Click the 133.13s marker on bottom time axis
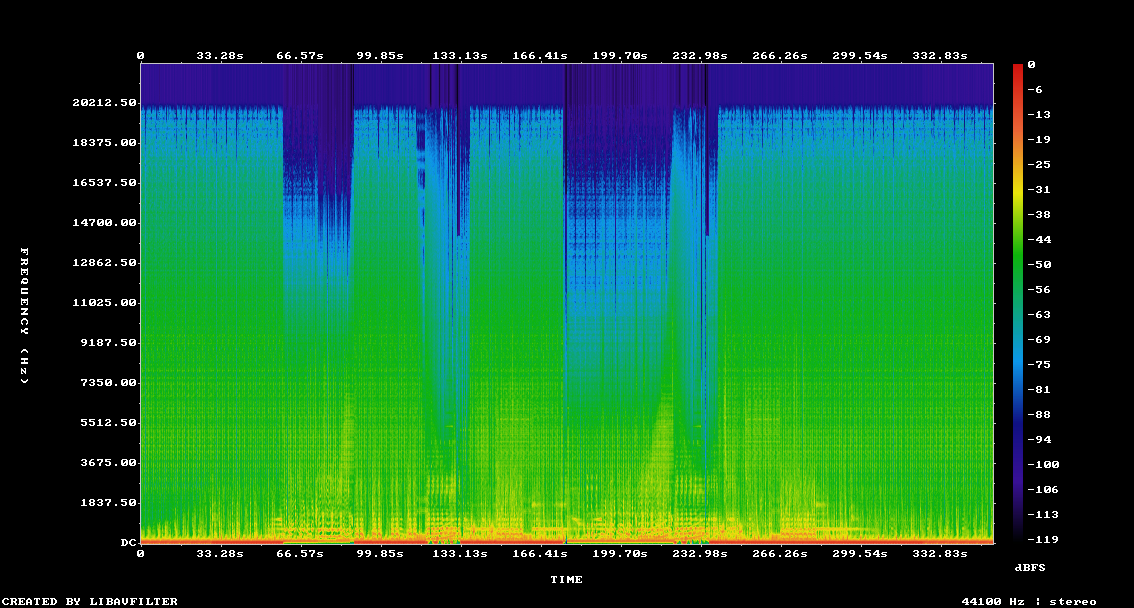The image size is (1134, 608). click(x=460, y=553)
